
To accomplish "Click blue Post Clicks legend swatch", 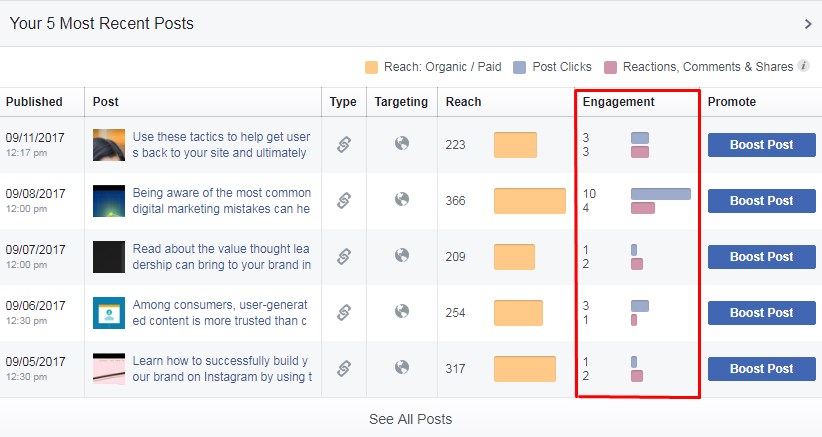I will pos(520,67).
